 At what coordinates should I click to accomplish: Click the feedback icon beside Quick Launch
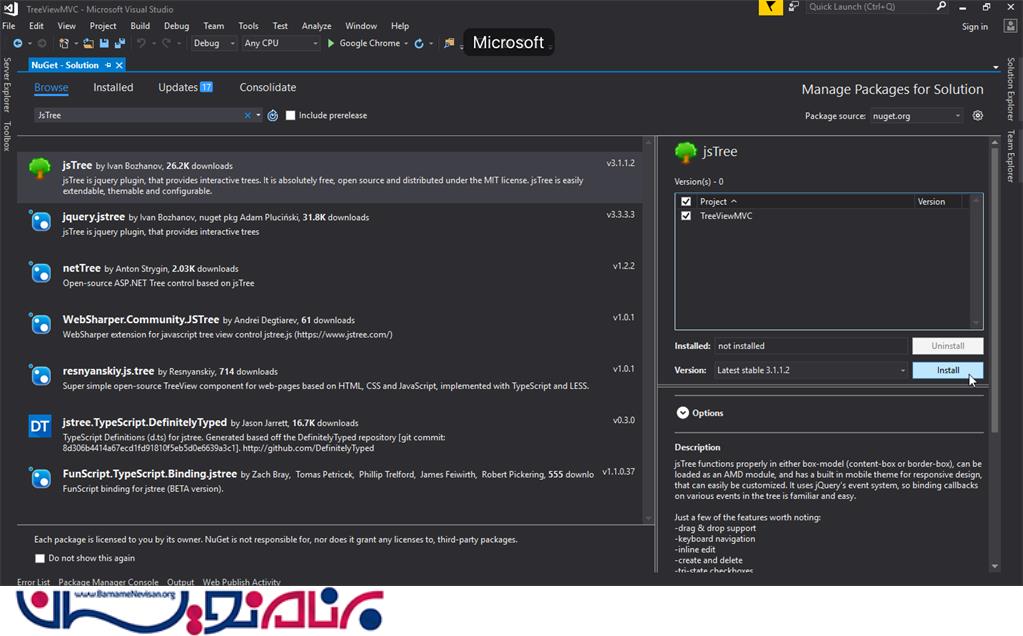coord(793,7)
